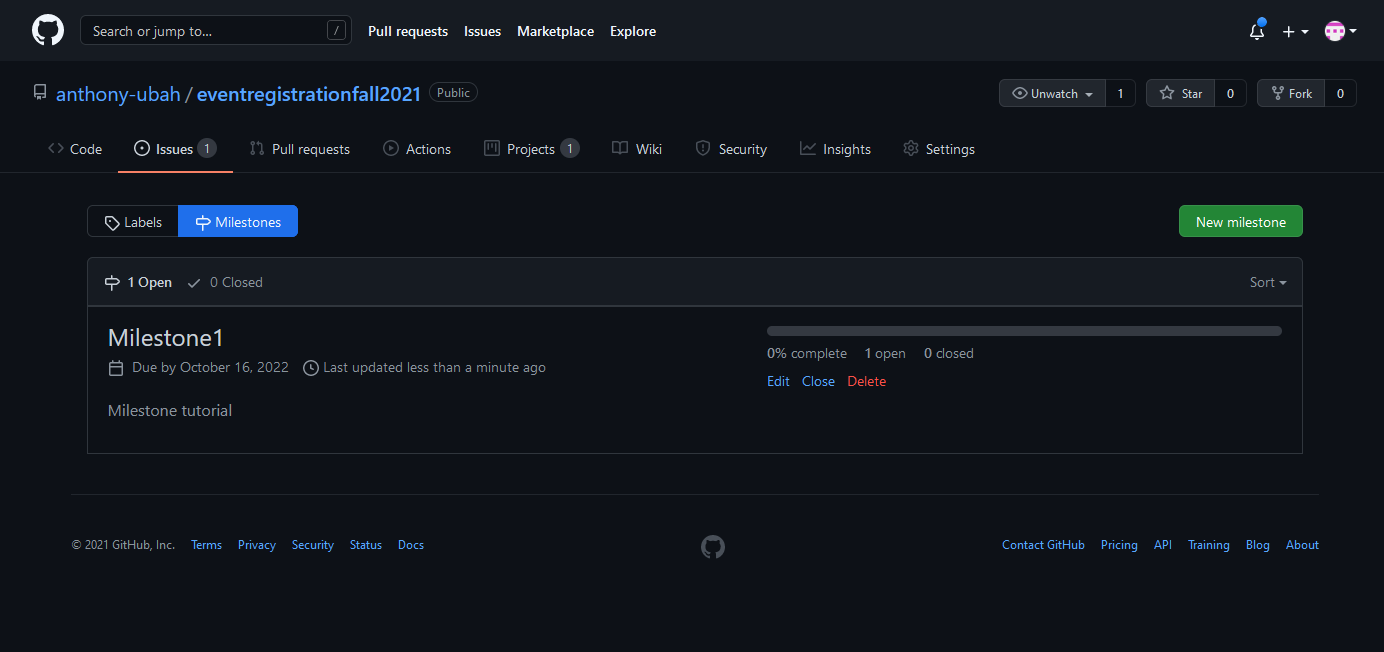Expand the Sort dropdown
1384x652 pixels.
[1267, 282]
